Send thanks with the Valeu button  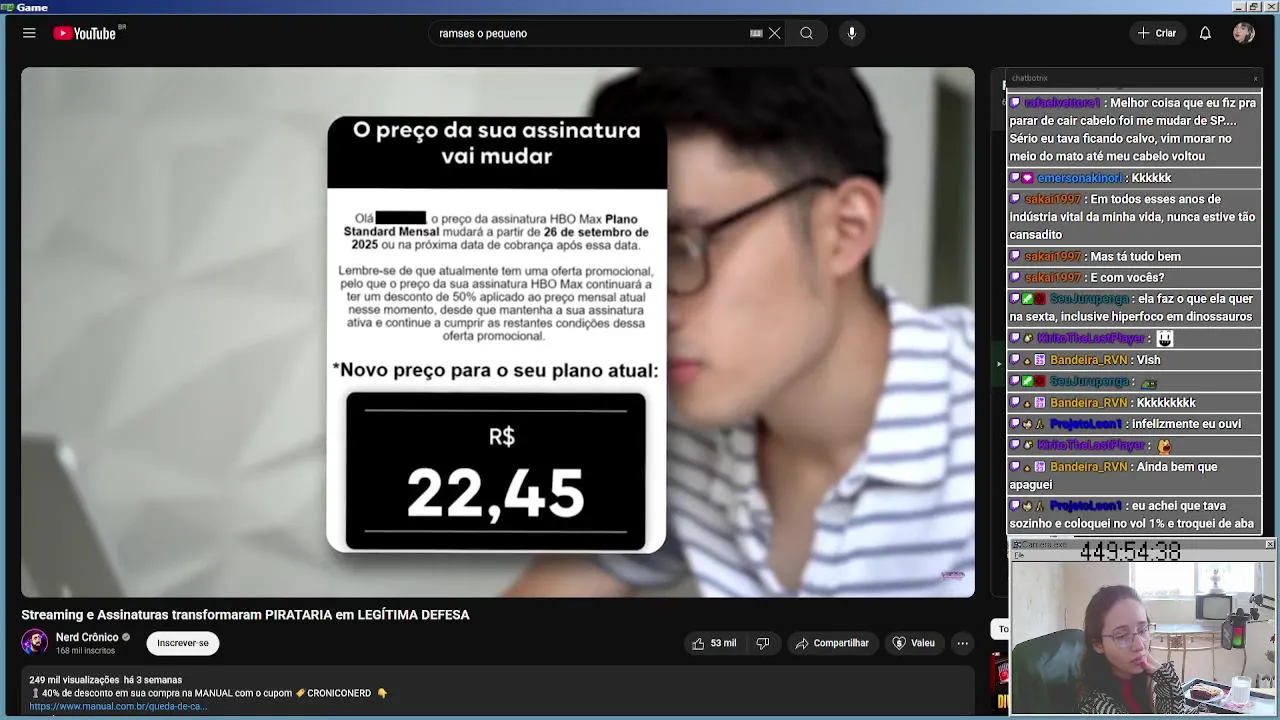click(x=913, y=643)
